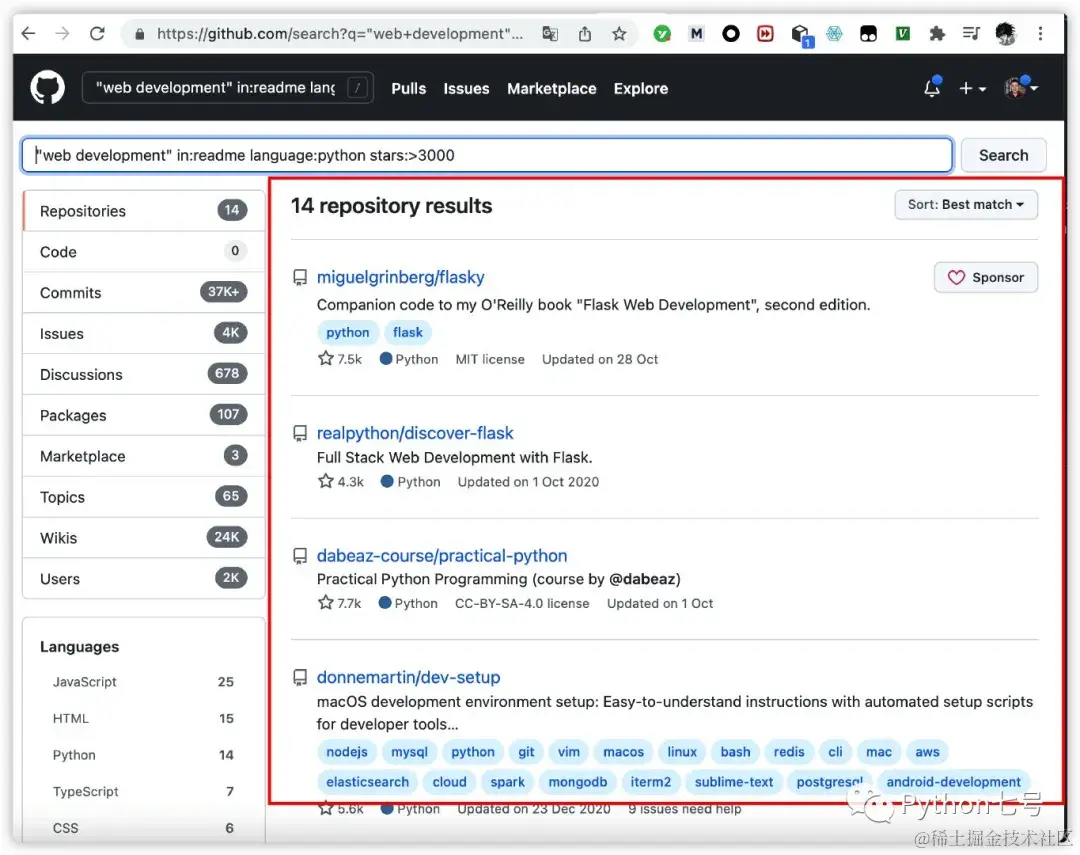Open the puzzle-piece extensions menu

pyautogui.click(x=937, y=34)
